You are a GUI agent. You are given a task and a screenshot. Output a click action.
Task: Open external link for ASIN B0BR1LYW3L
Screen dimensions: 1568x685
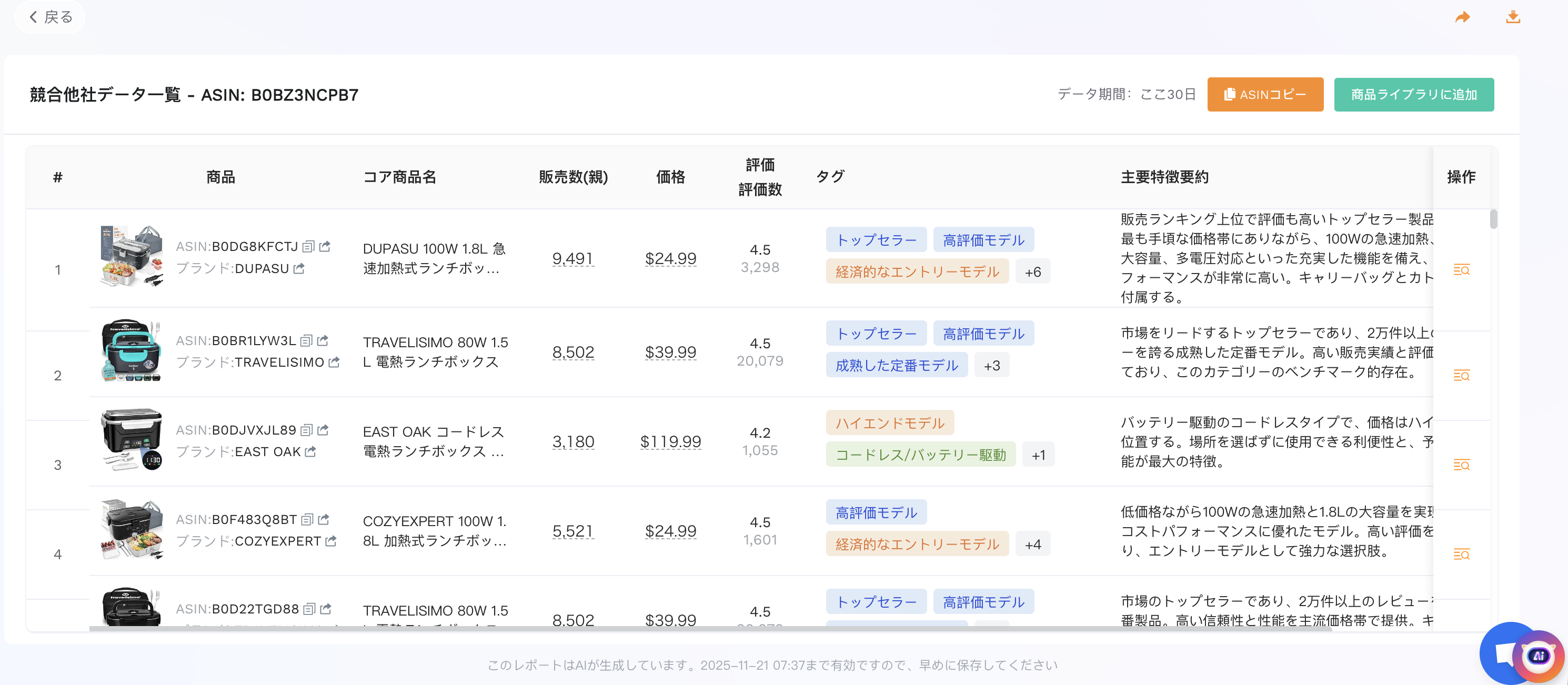point(323,340)
